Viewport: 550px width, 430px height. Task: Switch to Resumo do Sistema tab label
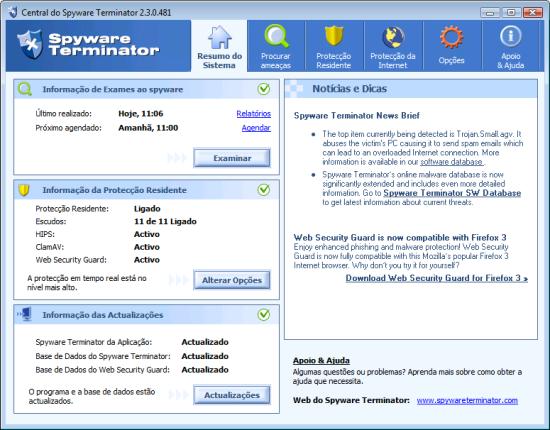(220, 61)
